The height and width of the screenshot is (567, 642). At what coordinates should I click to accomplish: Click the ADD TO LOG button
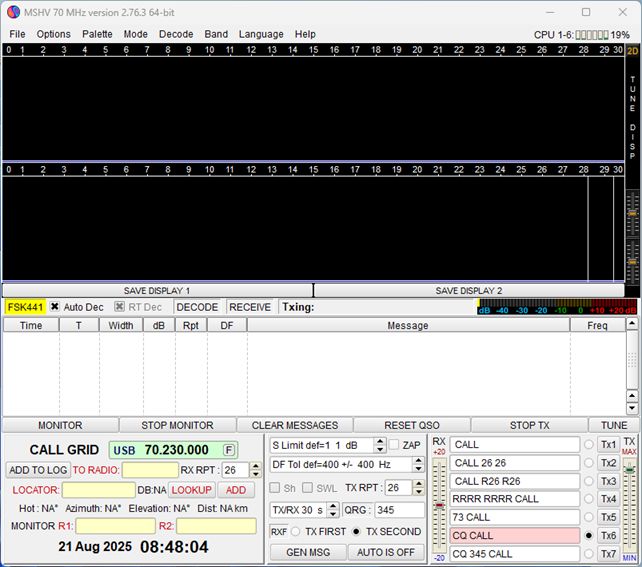37,470
